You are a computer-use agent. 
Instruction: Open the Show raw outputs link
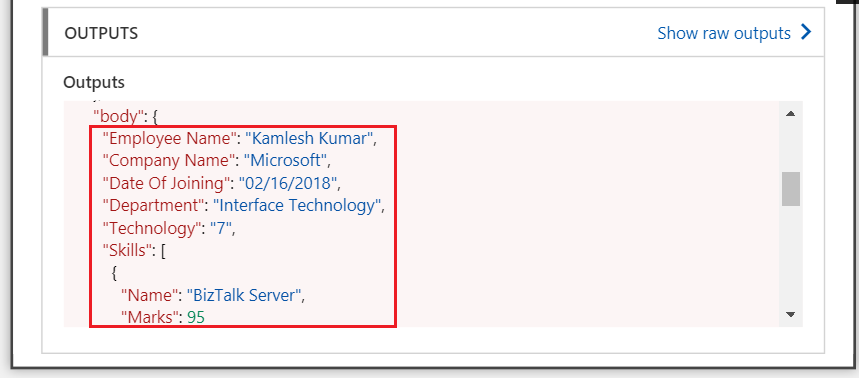[x=724, y=33]
